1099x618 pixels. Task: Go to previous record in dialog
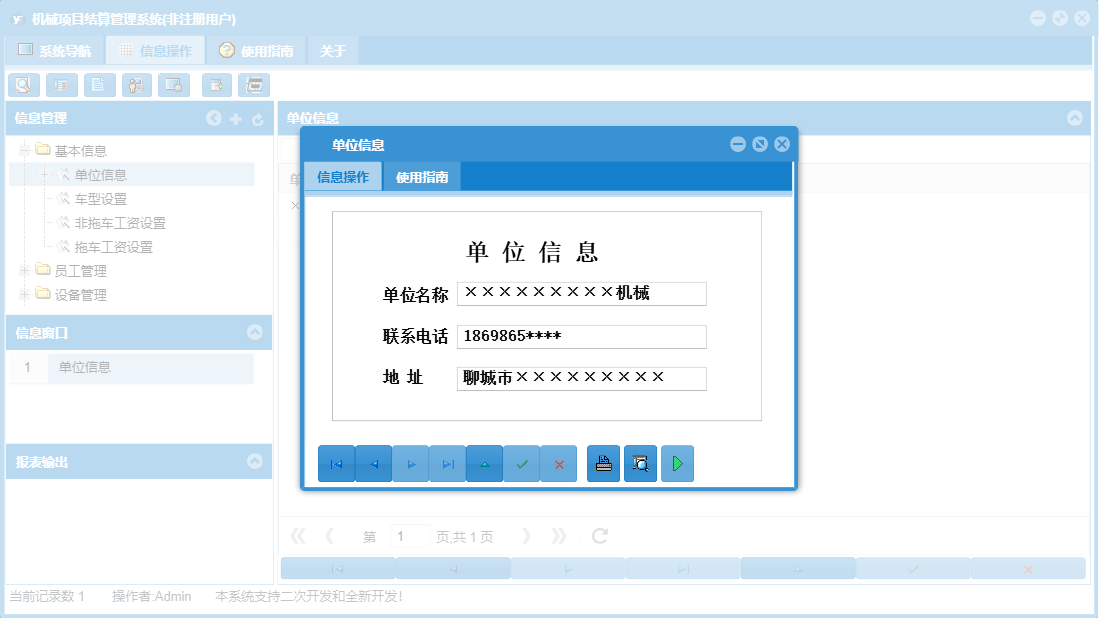(373, 463)
